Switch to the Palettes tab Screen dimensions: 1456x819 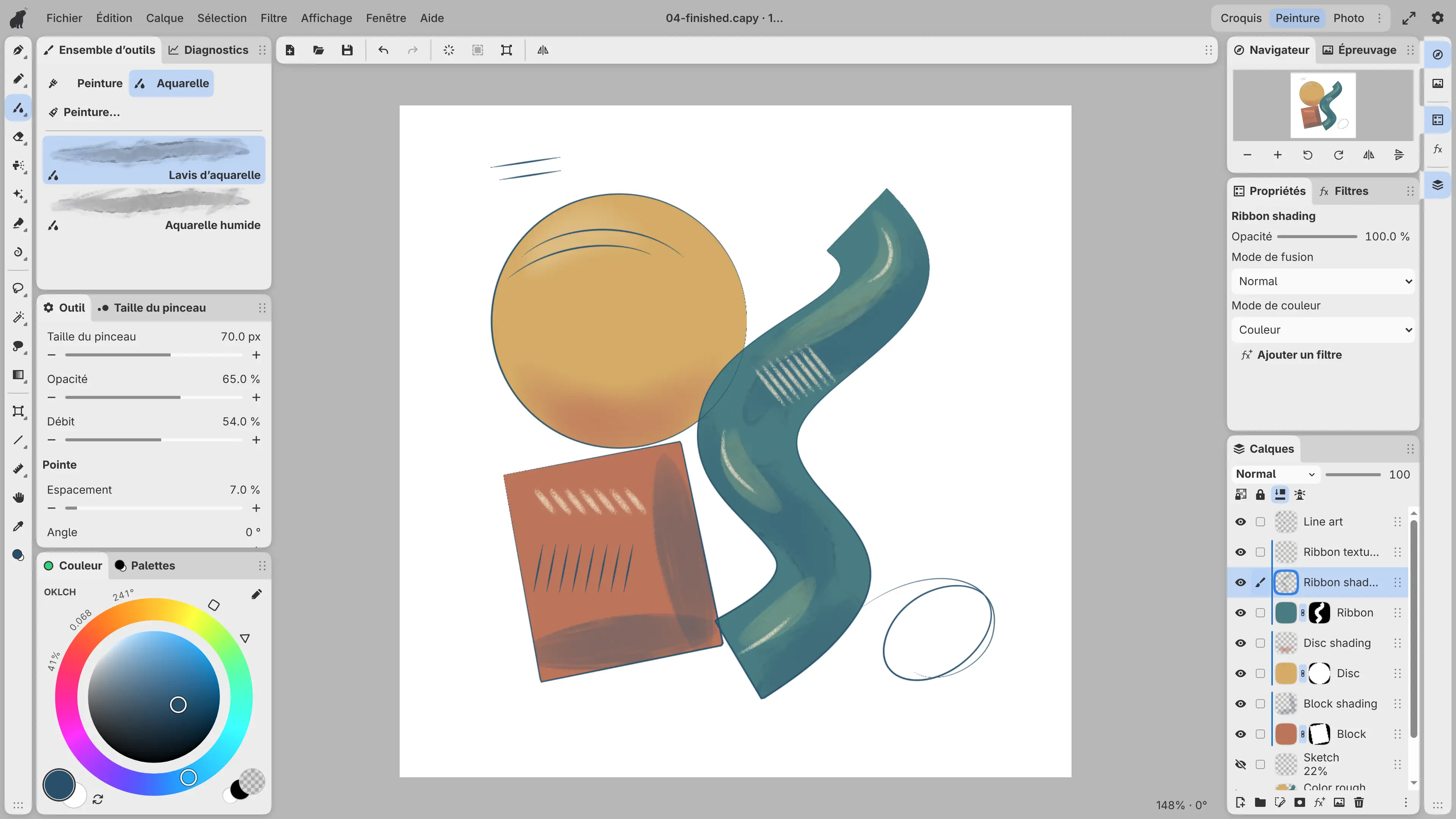(x=145, y=566)
